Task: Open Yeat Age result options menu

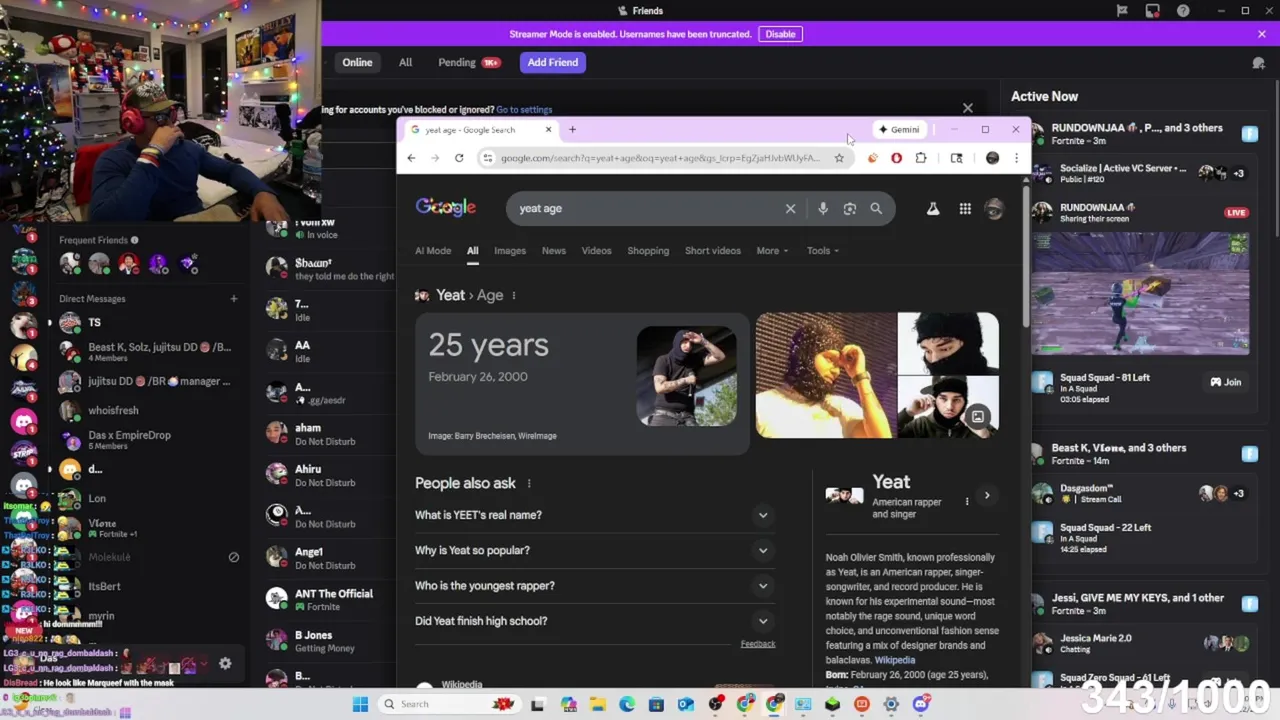Action: pyautogui.click(x=514, y=295)
